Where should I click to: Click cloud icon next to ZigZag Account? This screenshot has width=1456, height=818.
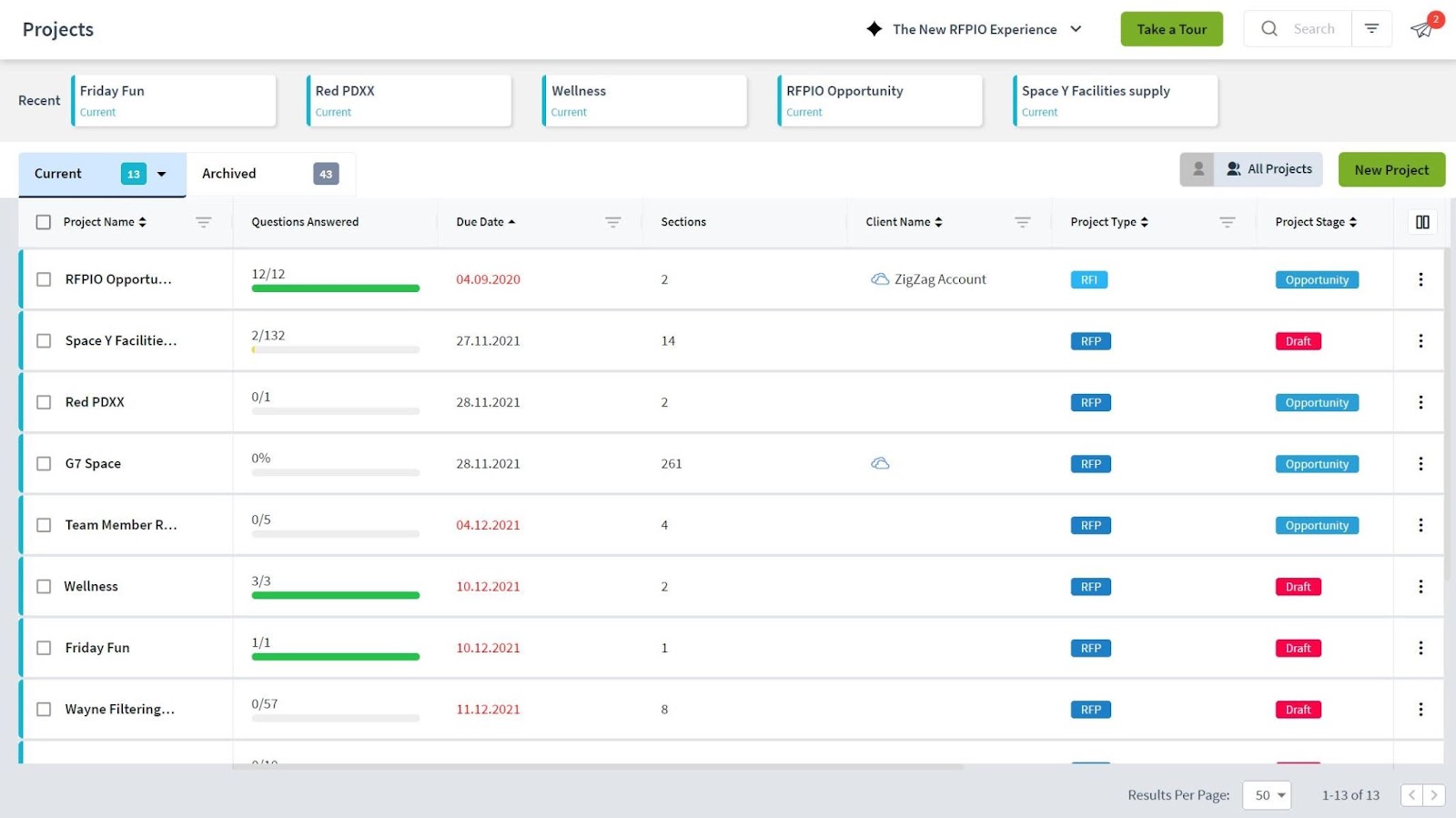(x=880, y=279)
